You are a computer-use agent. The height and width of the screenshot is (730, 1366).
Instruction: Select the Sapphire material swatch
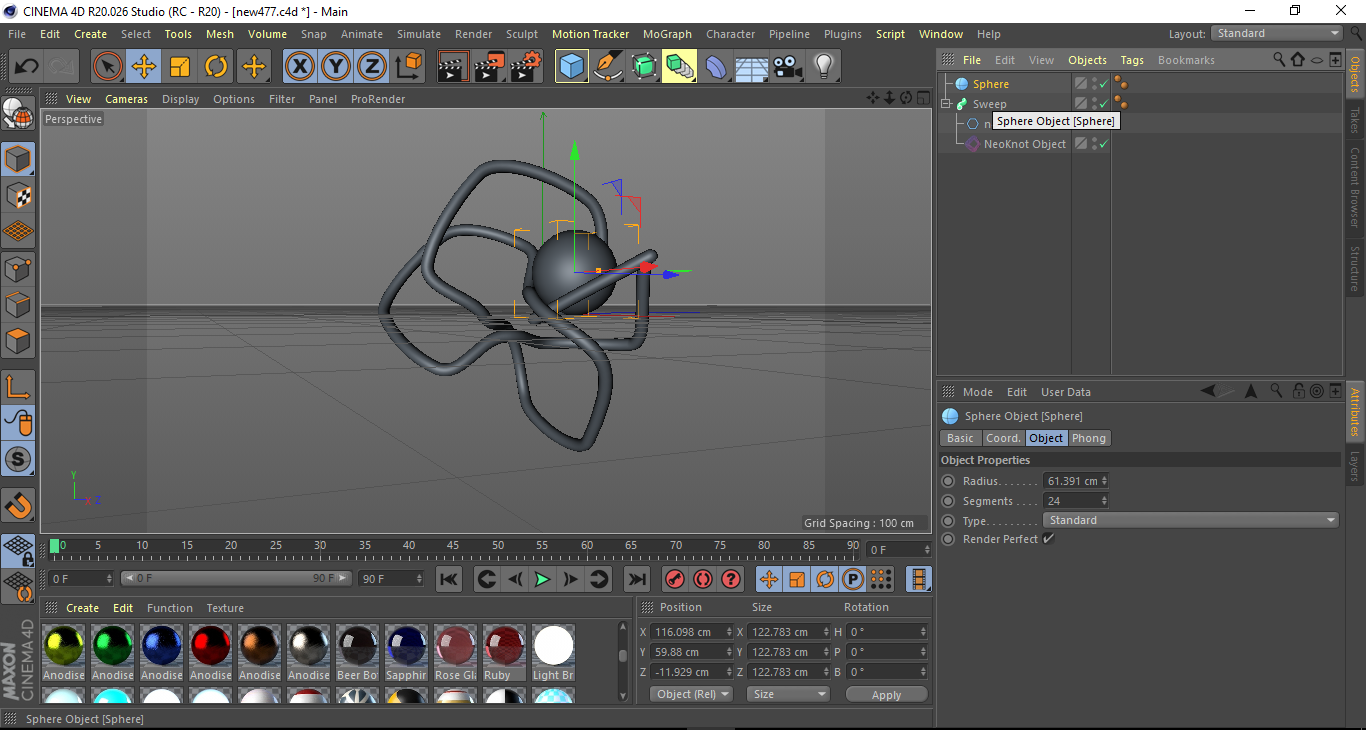406,652
